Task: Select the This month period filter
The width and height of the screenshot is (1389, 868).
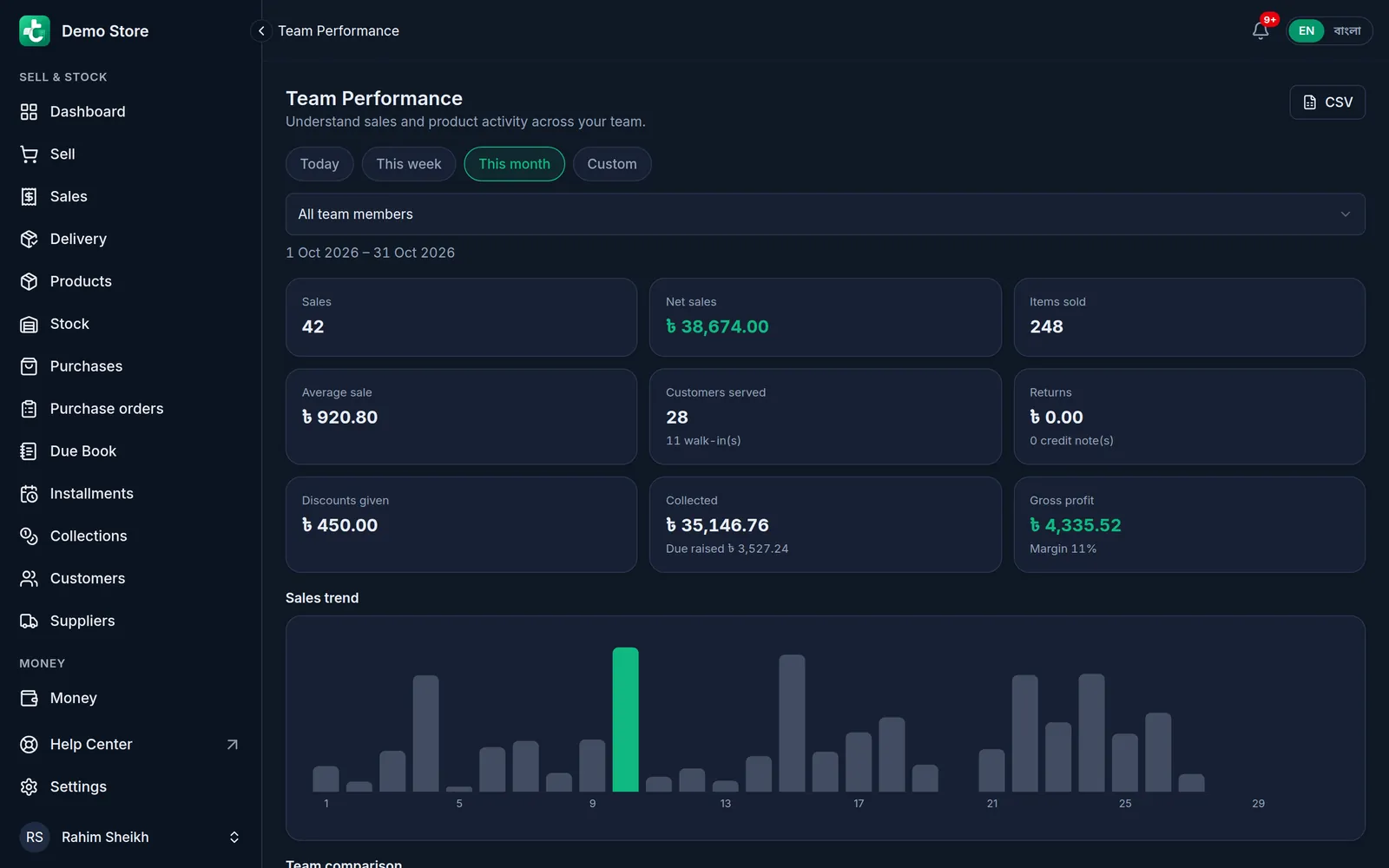Action: 514,164
